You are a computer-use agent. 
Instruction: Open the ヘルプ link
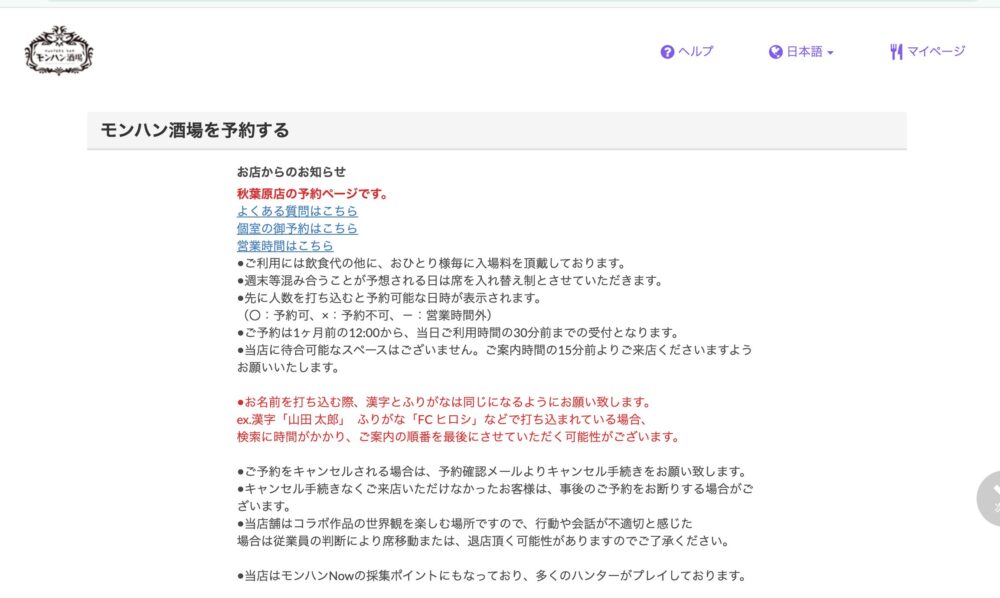pyautogui.click(x=695, y=51)
